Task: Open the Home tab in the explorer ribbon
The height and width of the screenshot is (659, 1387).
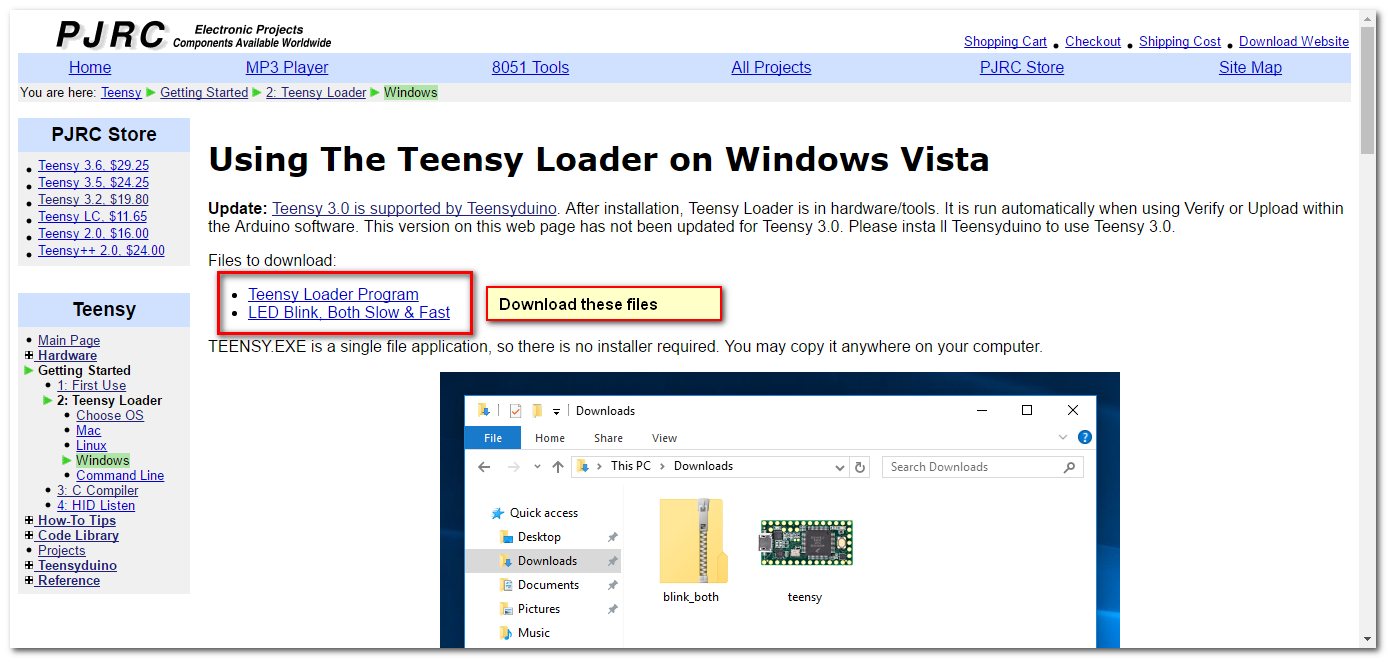Action: (550, 438)
